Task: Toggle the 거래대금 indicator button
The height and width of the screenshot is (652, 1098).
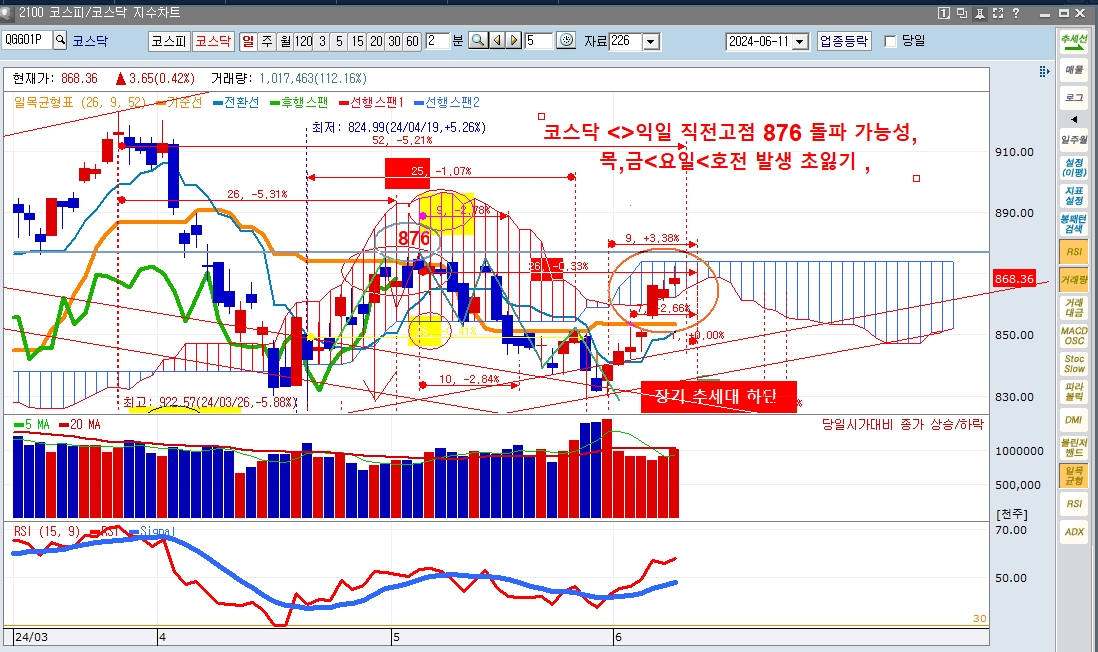Action: 1073,307
